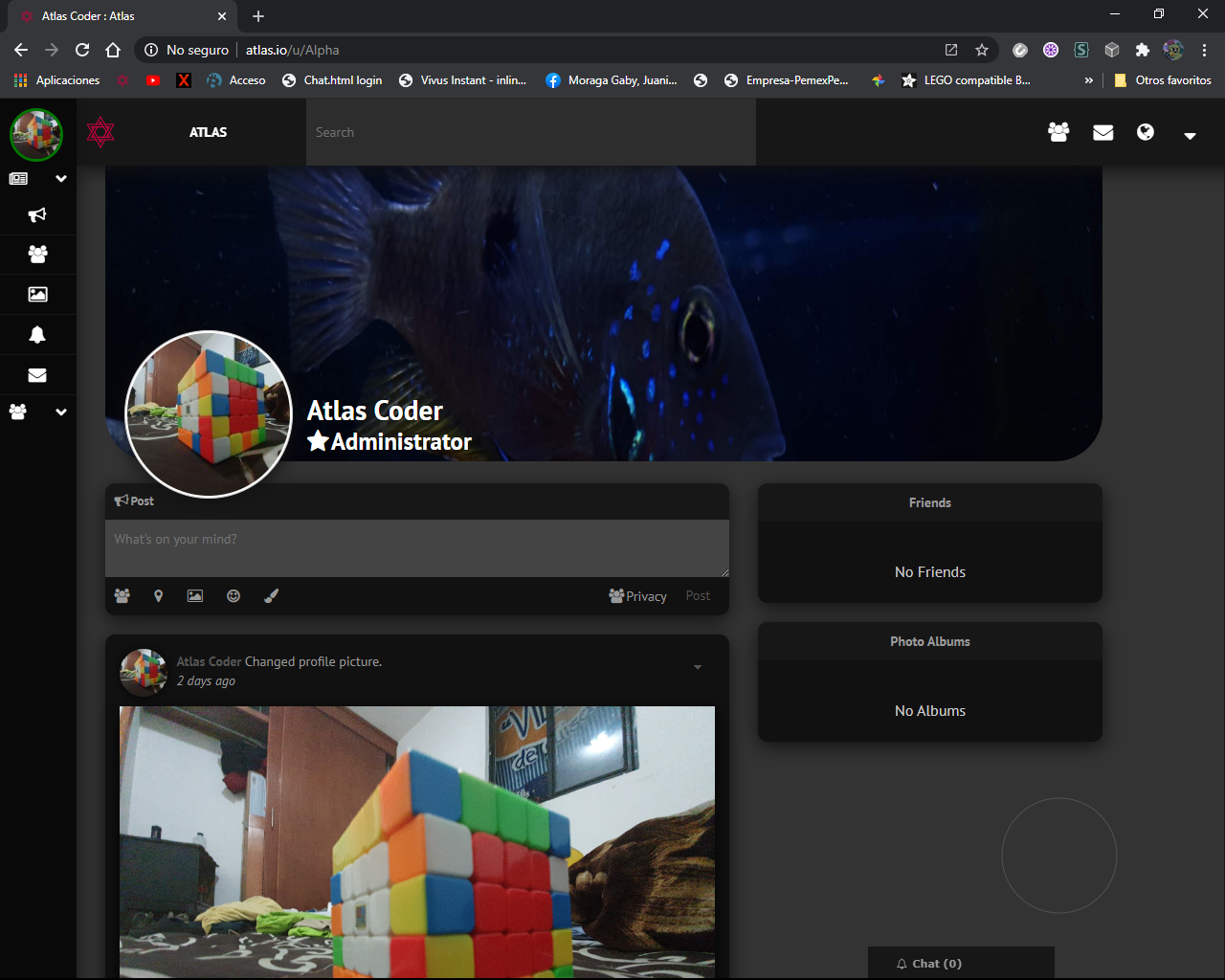
Task: Switch to the Atlas Coder browser tab
Action: (115, 16)
